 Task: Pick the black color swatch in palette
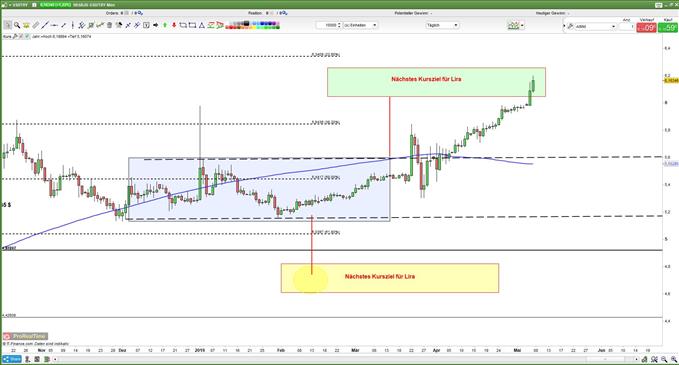pos(246,23)
